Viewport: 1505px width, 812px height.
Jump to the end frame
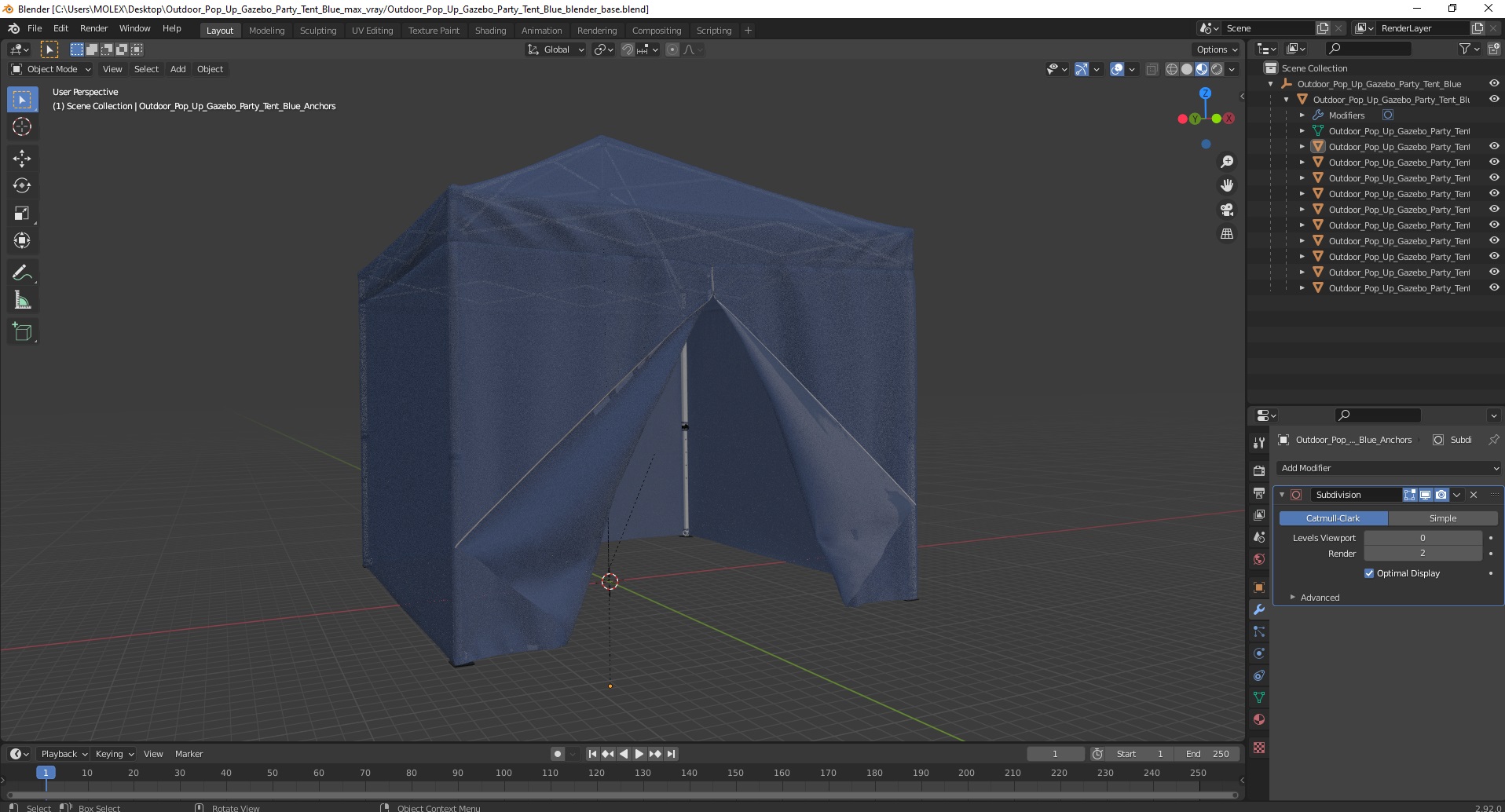[671, 754]
